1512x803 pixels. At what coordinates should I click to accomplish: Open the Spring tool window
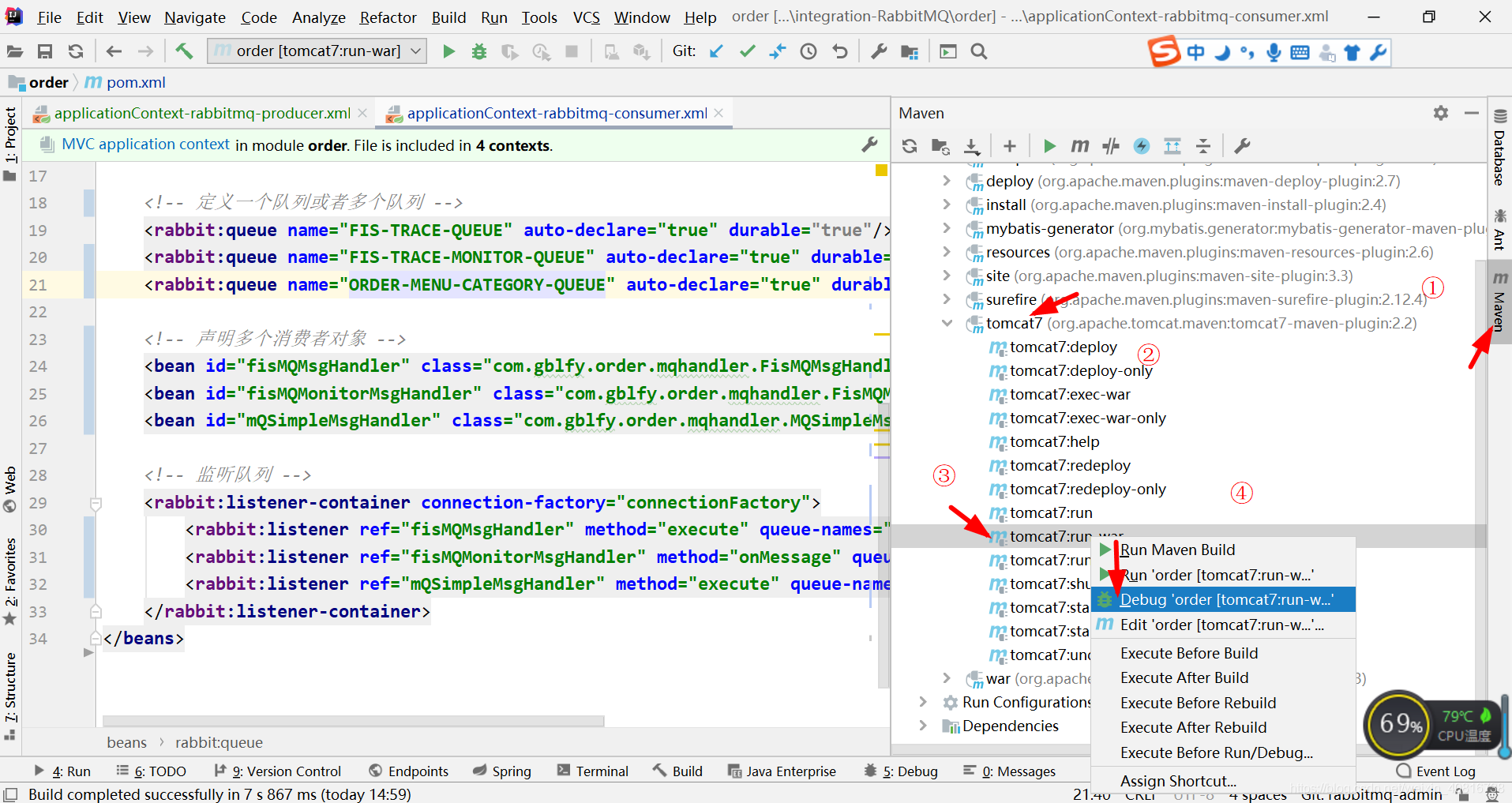tap(502, 771)
